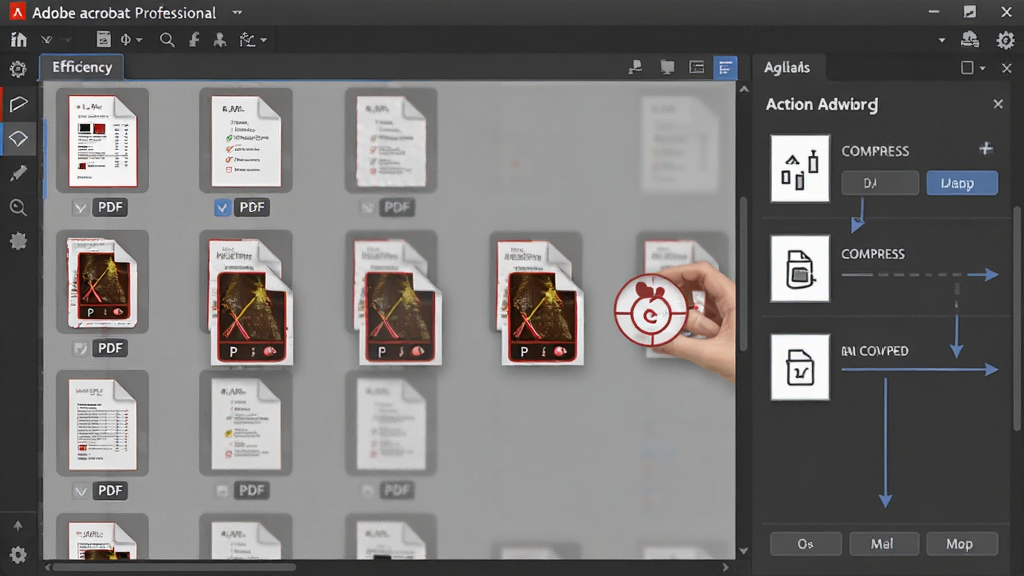Click the details layout icon above thumbnails
The width and height of the screenshot is (1024, 576).
pyautogui.click(x=697, y=67)
